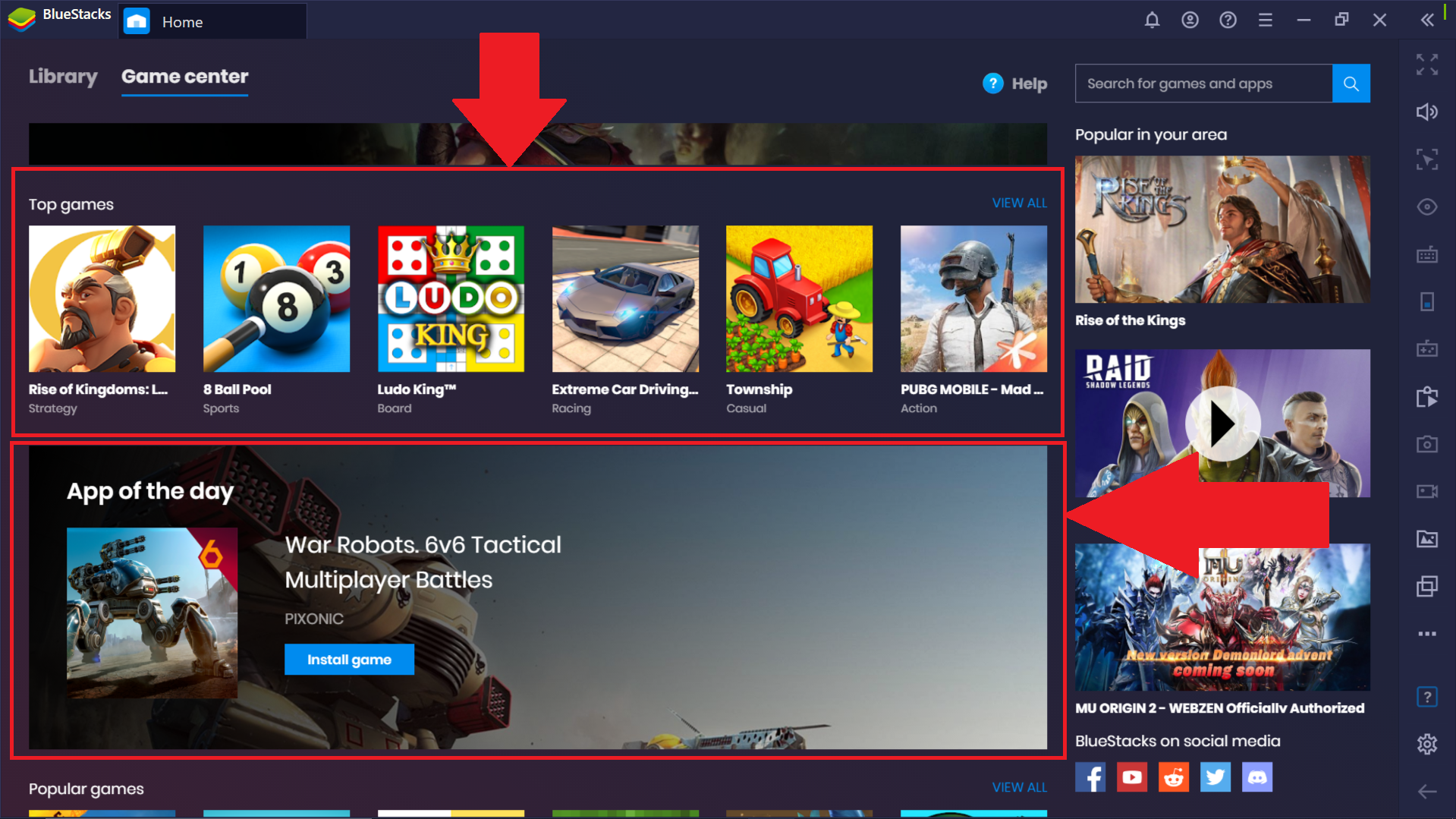Viewport: 1456px width, 819px height.
Task: Click 'PUBG MOBILE - Mad ...' game title
Action: tap(972, 389)
